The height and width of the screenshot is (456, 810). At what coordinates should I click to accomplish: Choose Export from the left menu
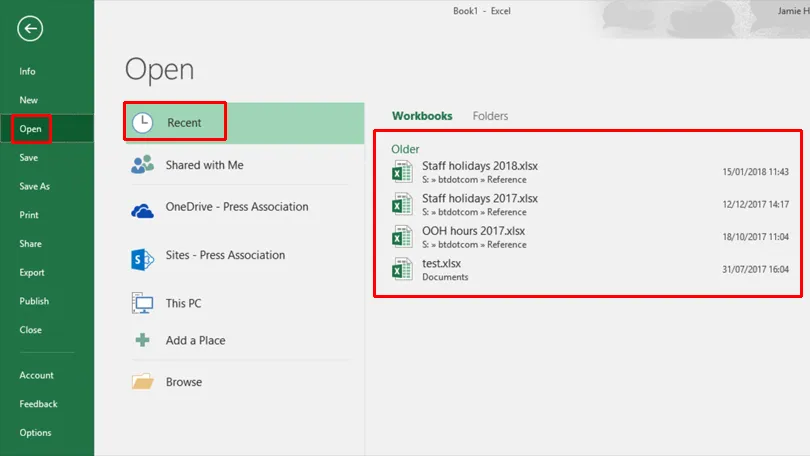pyautogui.click(x=32, y=272)
